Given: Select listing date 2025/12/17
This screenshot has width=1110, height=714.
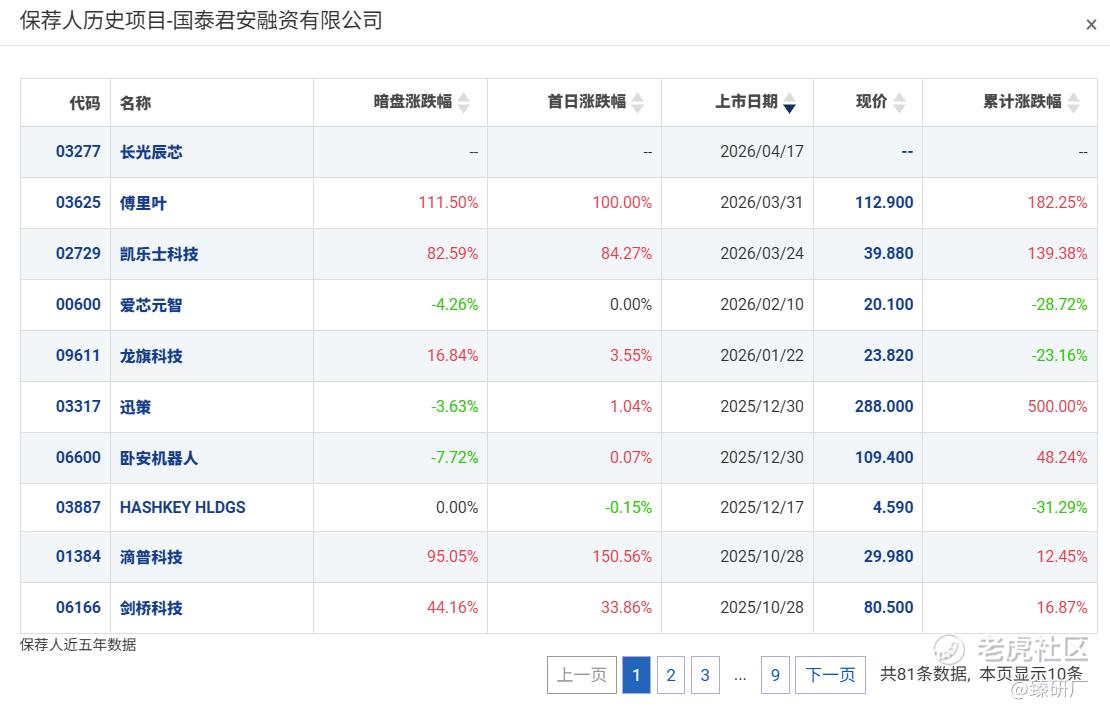Looking at the screenshot, I should click(762, 507).
